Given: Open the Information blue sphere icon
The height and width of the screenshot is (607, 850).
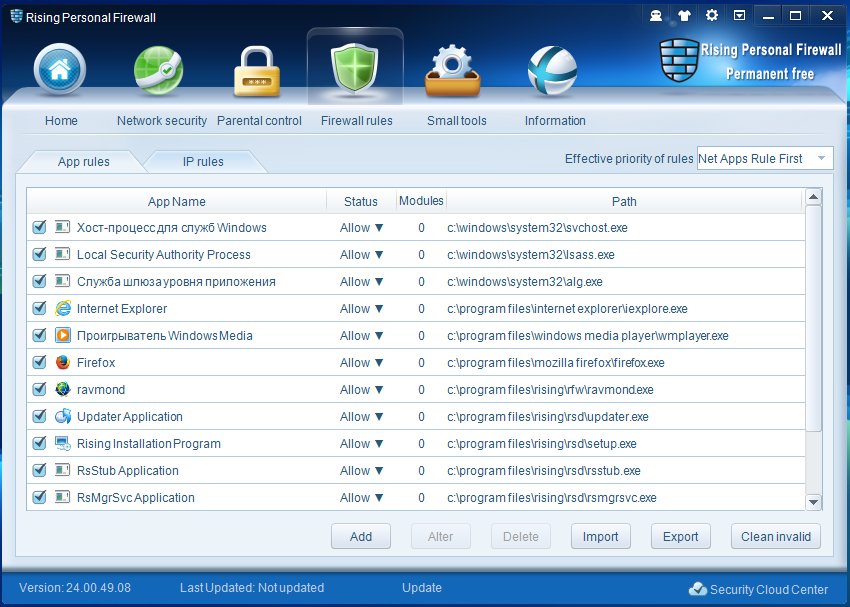Looking at the screenshot, I should click(x=552, y=70).
